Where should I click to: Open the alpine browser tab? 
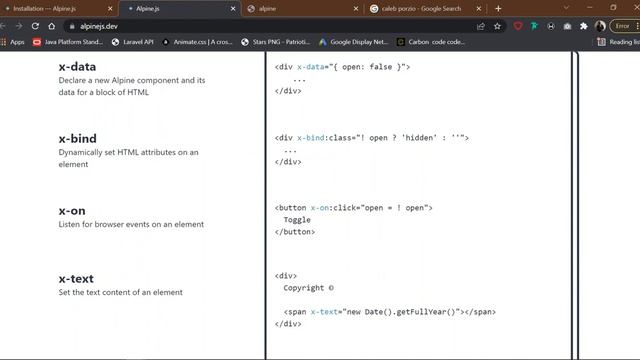303,9
